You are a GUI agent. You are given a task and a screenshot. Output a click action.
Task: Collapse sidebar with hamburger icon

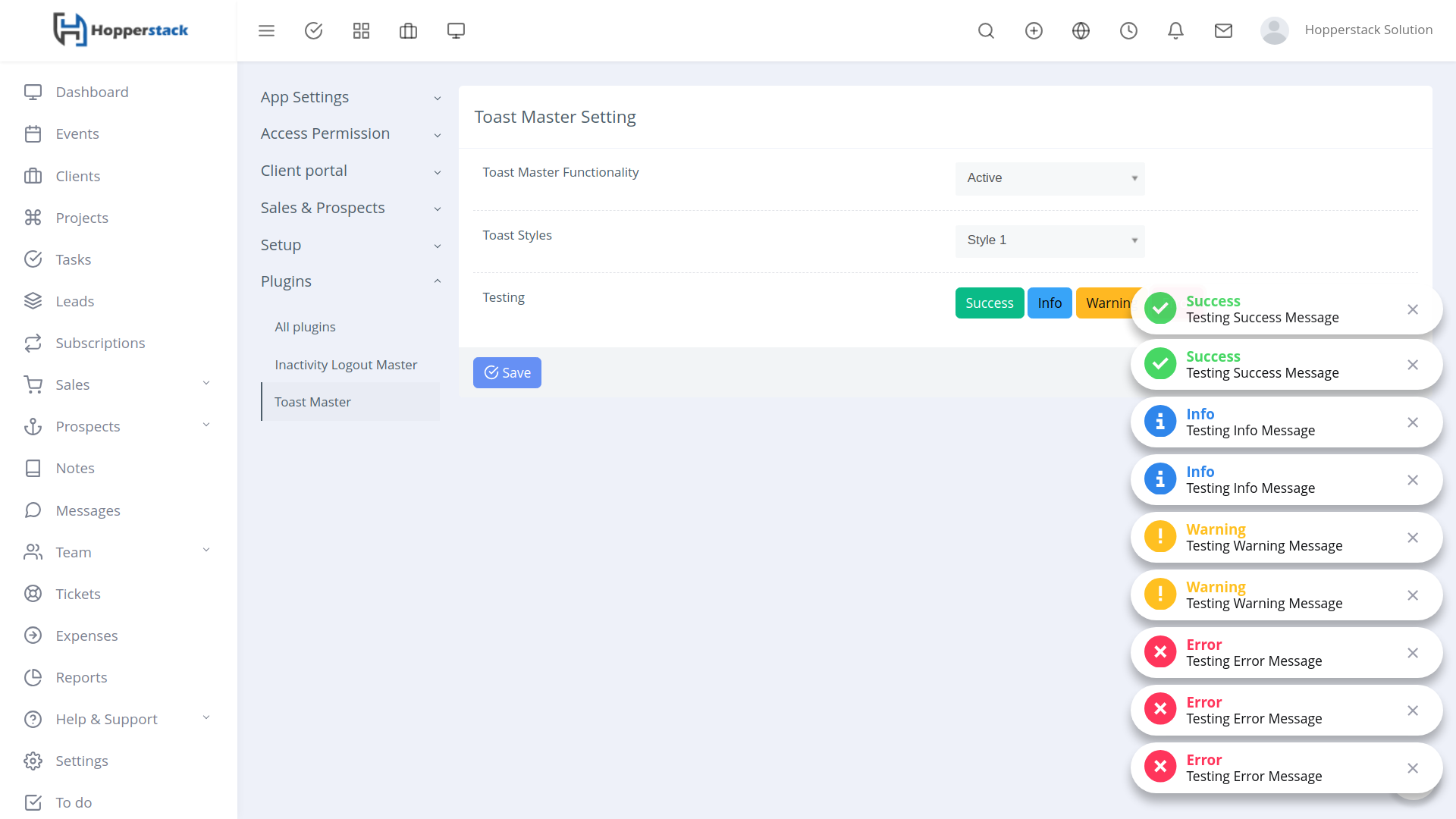[x=266, y=30]
